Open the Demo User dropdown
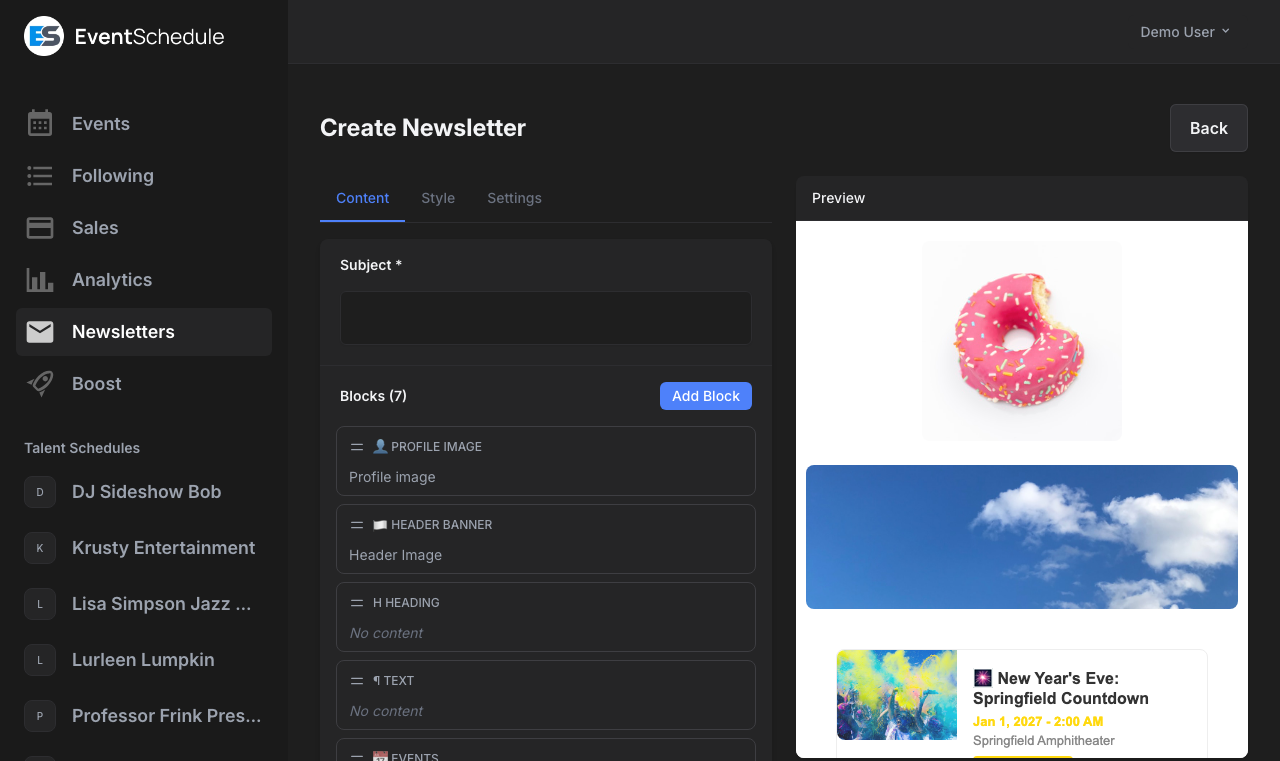The image size is (1280, 761). [1185, 31]
